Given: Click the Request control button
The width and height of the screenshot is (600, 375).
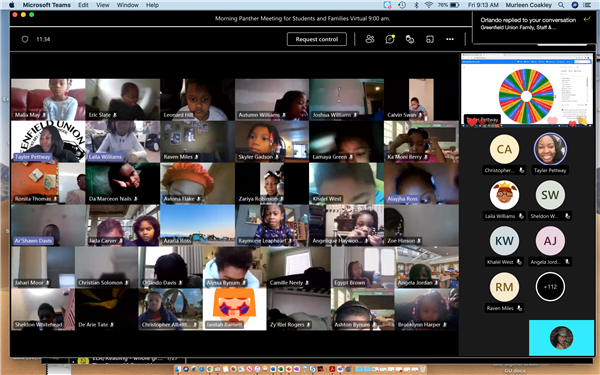Looking at the screenshot, I should coord(317,39).
